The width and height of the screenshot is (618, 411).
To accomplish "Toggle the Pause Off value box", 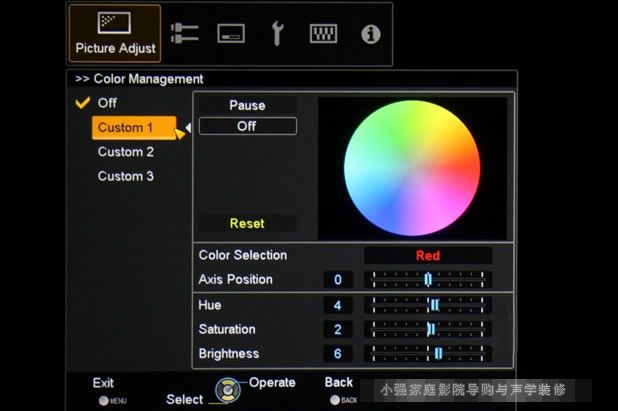I will coord(247,127).
